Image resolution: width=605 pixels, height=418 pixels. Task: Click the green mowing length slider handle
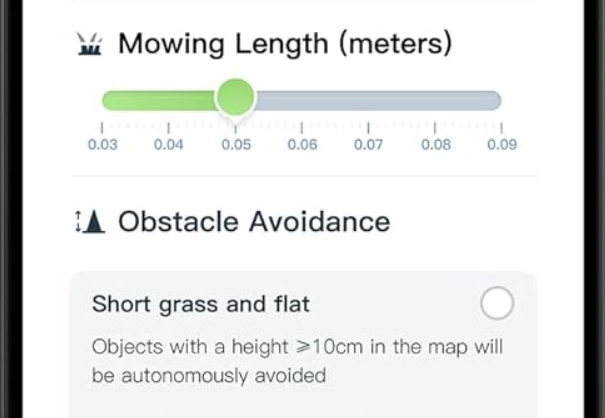(x=235, y=97)
